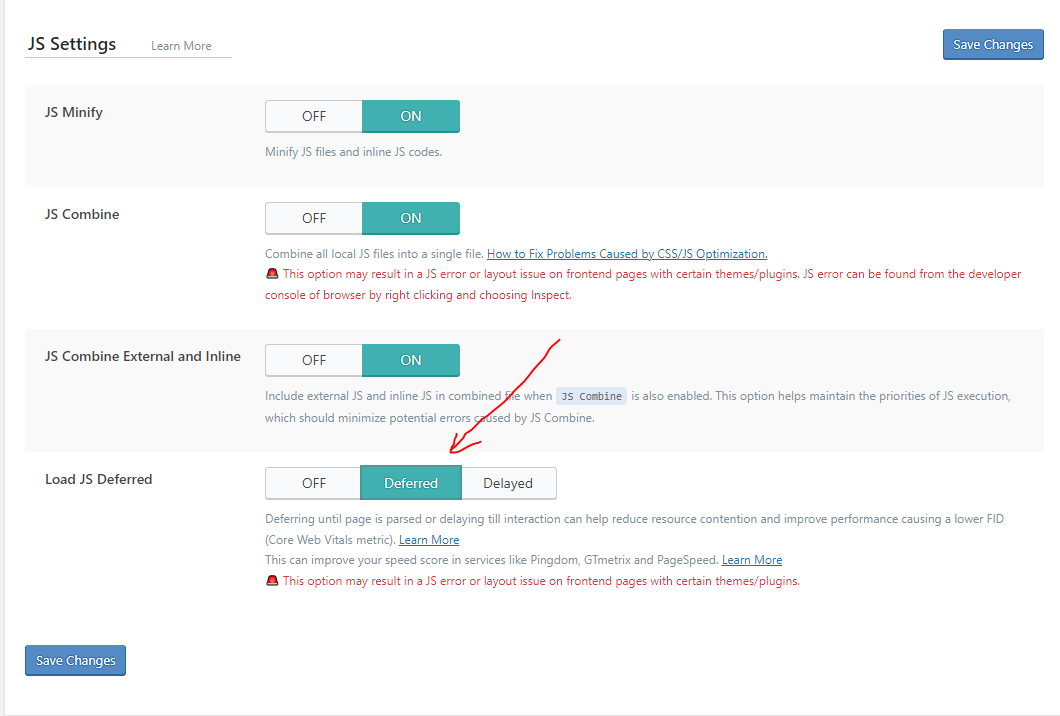The image size is (1060, 716).
Task: Click the warning siren icon under Load JS Deferred
Action: 272,581
